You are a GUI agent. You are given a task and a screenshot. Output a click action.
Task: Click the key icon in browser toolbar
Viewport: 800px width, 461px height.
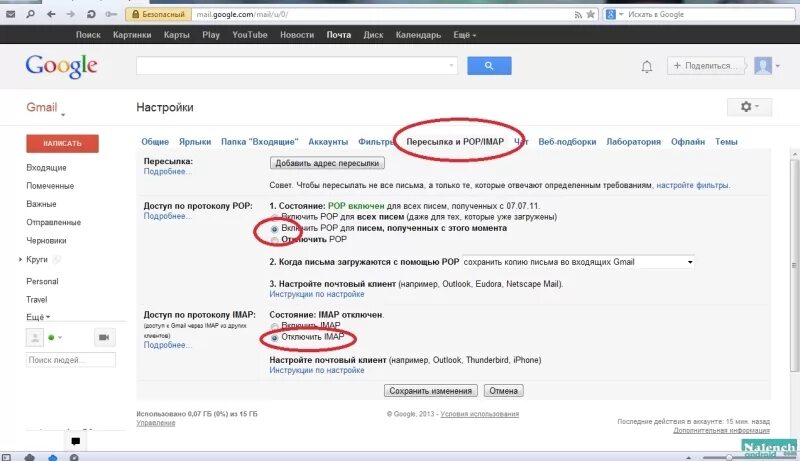(x=111, y=14)
